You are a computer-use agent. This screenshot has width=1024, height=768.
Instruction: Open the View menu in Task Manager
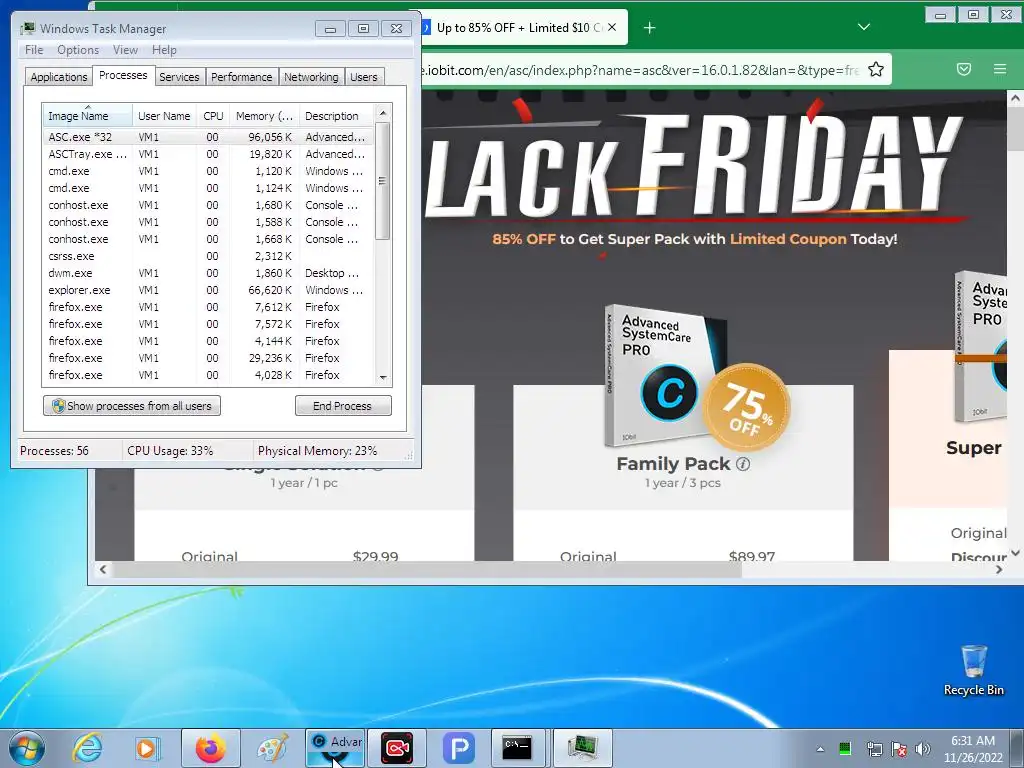pyautogui.click(x=125, y=50)
